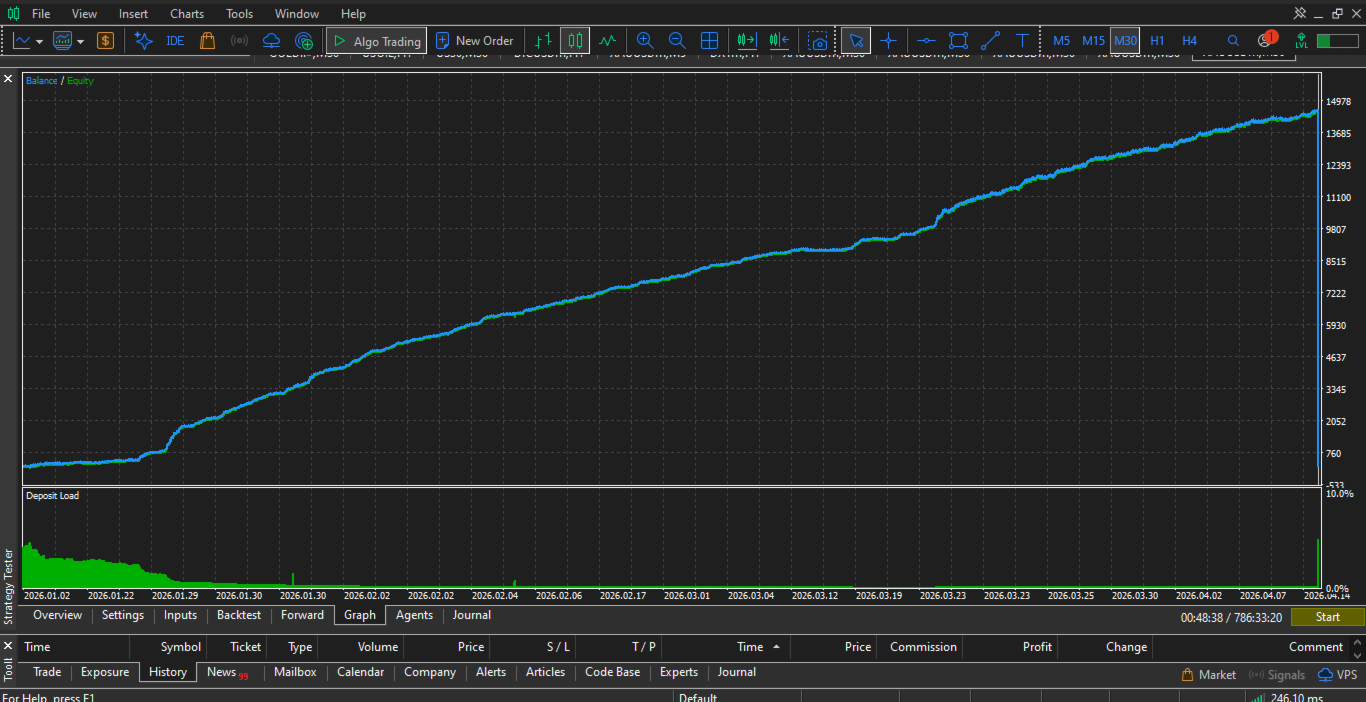Screen dimensions: 1366x702
Task: Toggle the chart shift icon
Action: point(779,41)
